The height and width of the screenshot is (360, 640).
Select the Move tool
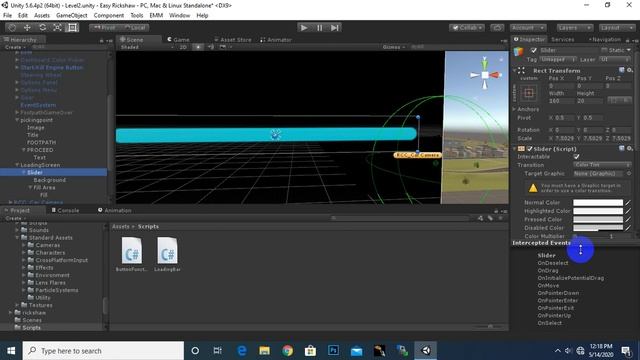pyautogui.click(x=27, y=28)
